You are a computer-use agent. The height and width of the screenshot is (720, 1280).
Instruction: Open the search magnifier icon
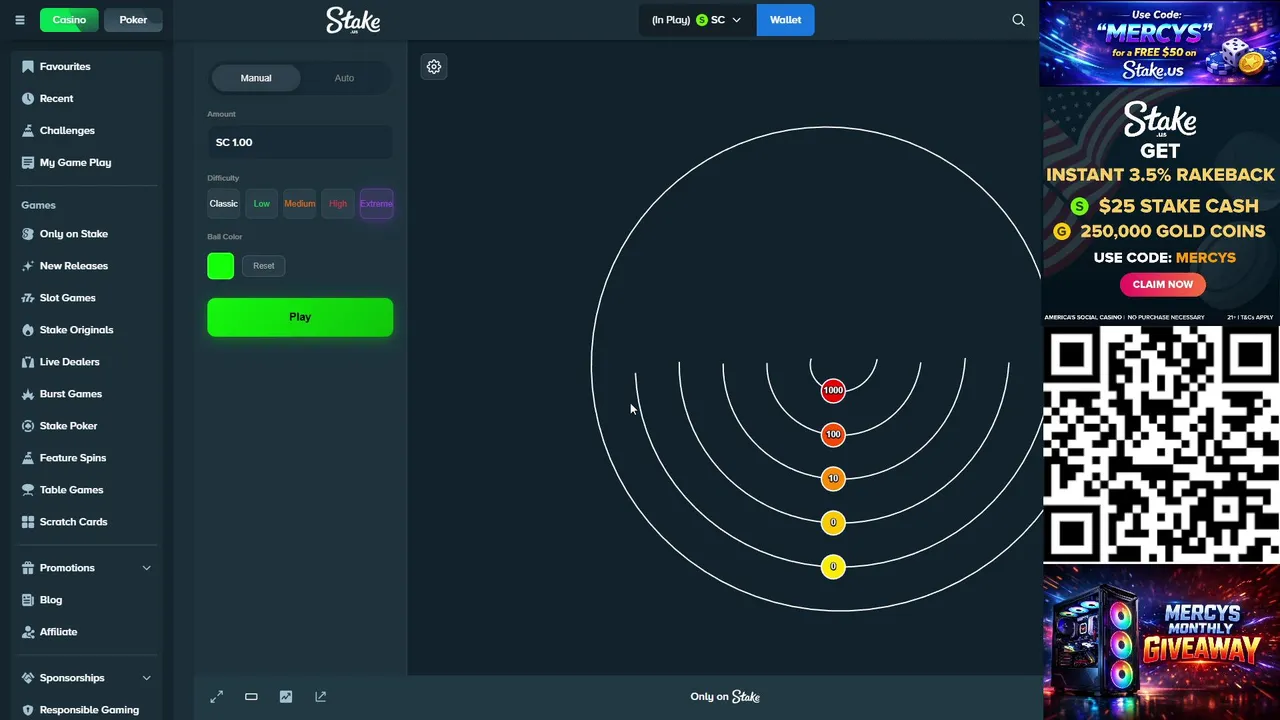coord(1018,20)
